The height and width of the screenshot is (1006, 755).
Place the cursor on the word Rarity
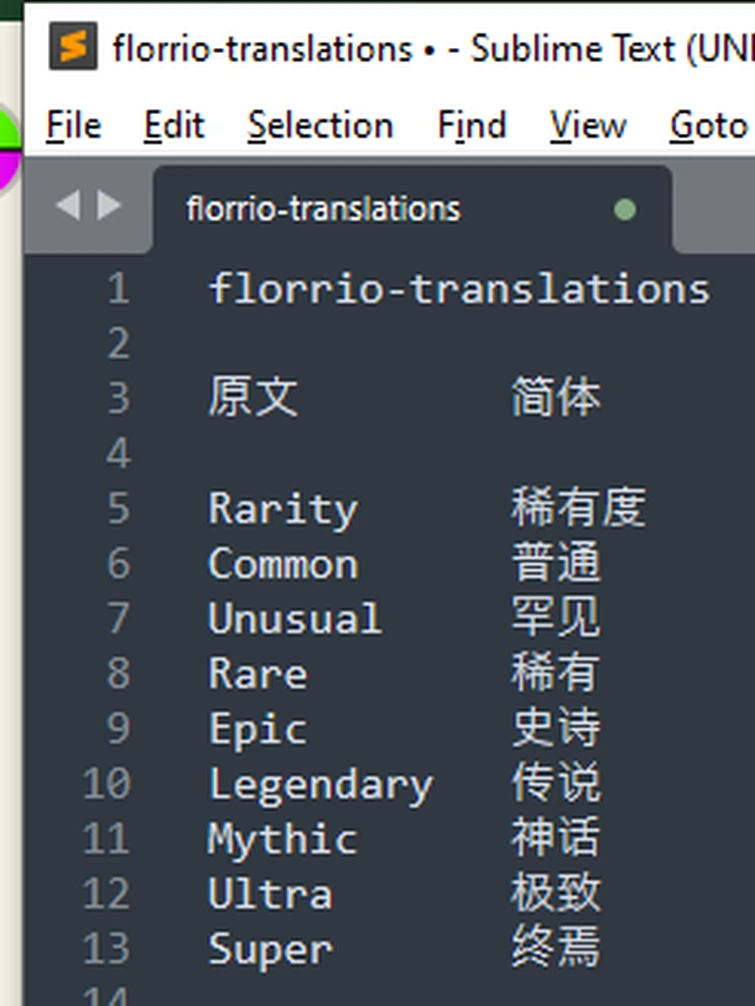(283, 508)
